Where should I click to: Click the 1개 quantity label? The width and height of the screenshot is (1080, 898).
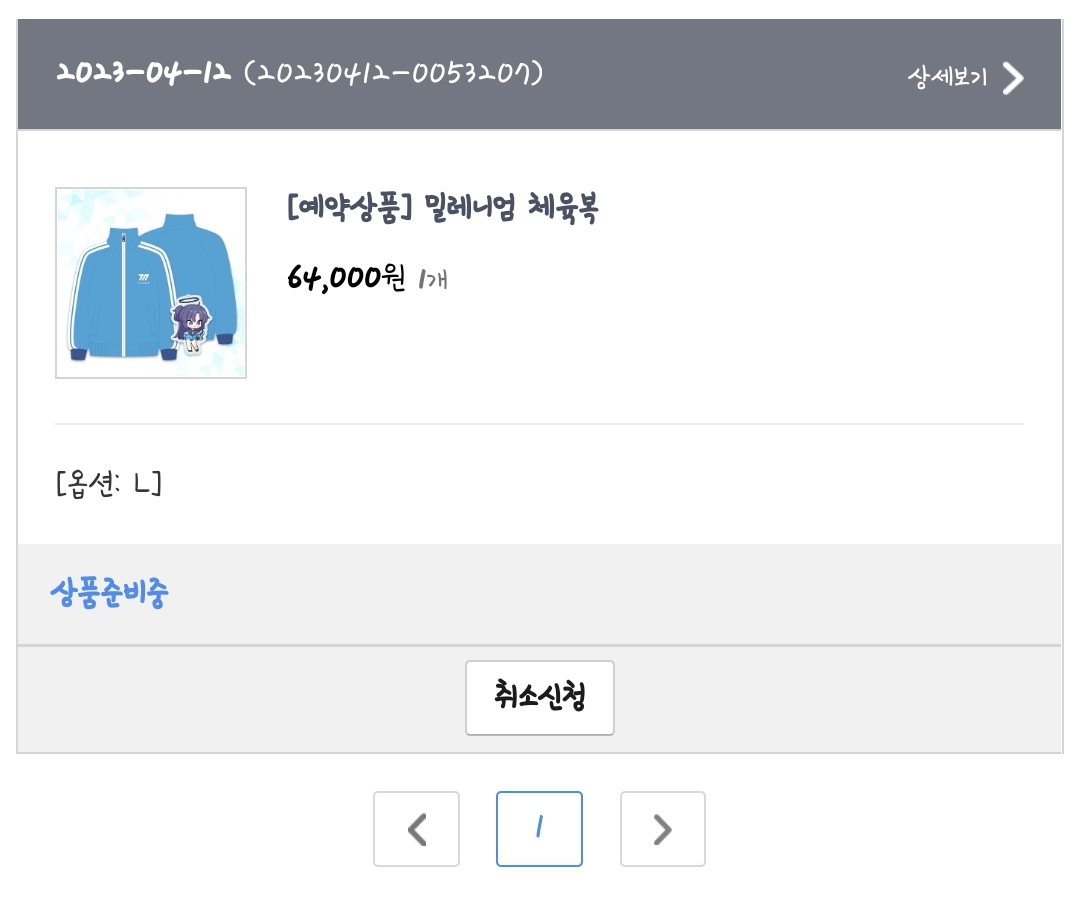tap(433, 278)
